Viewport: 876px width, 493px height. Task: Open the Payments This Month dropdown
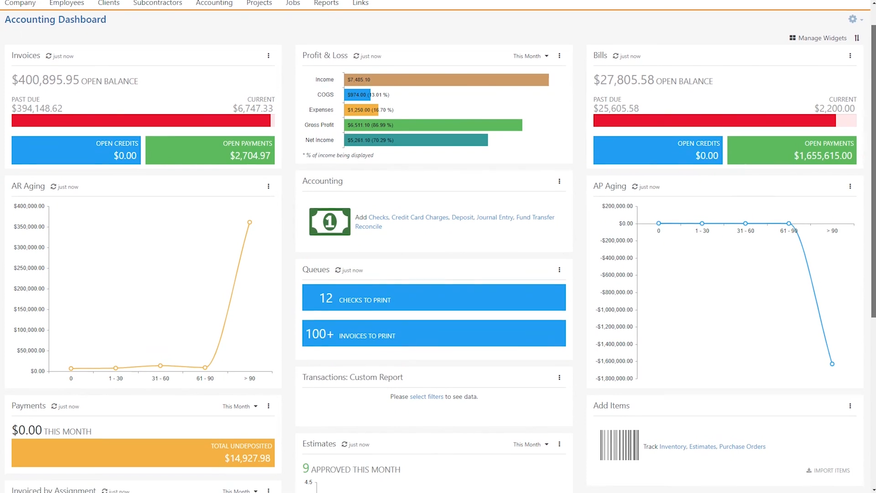[x=240, y=406]
